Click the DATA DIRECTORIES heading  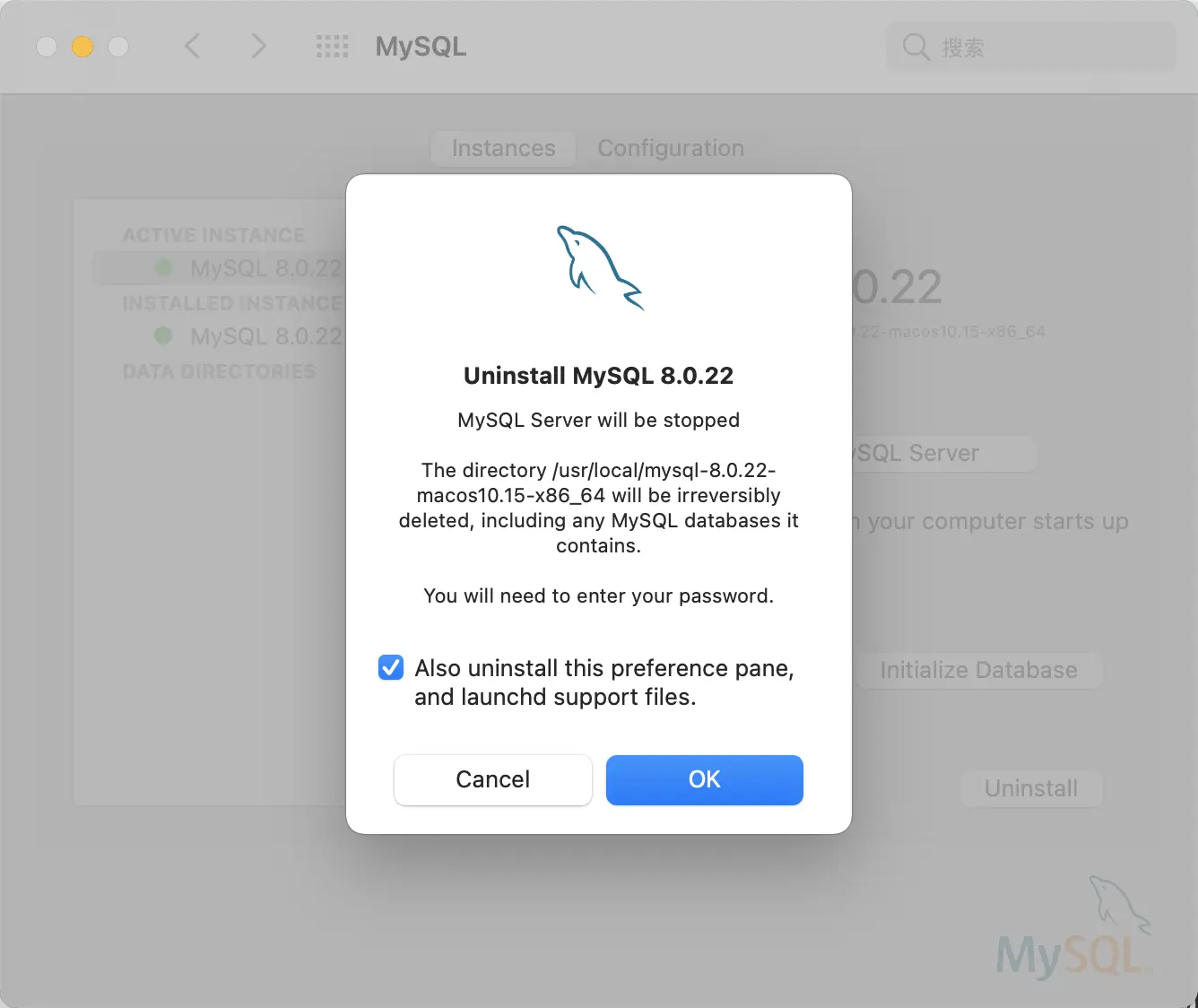point(220,371)
